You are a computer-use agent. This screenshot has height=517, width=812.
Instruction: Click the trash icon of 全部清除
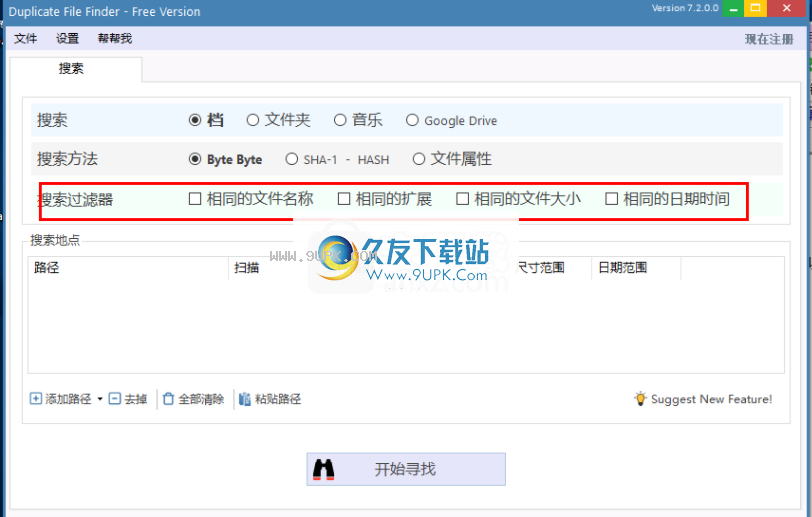pos(168,398)
